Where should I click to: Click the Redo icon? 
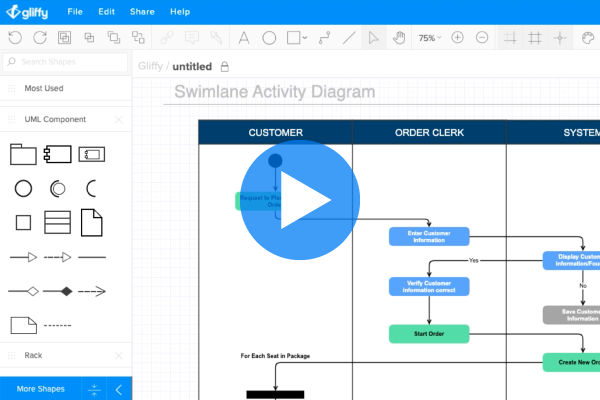click(40, 38)
